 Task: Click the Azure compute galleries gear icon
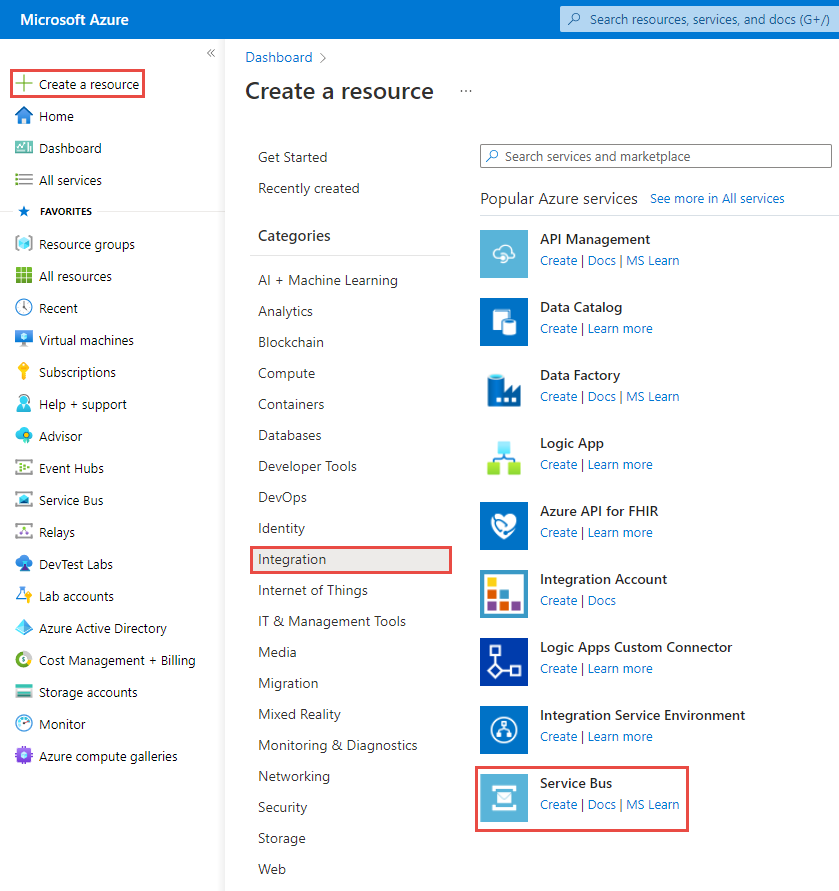pos(24,756)
